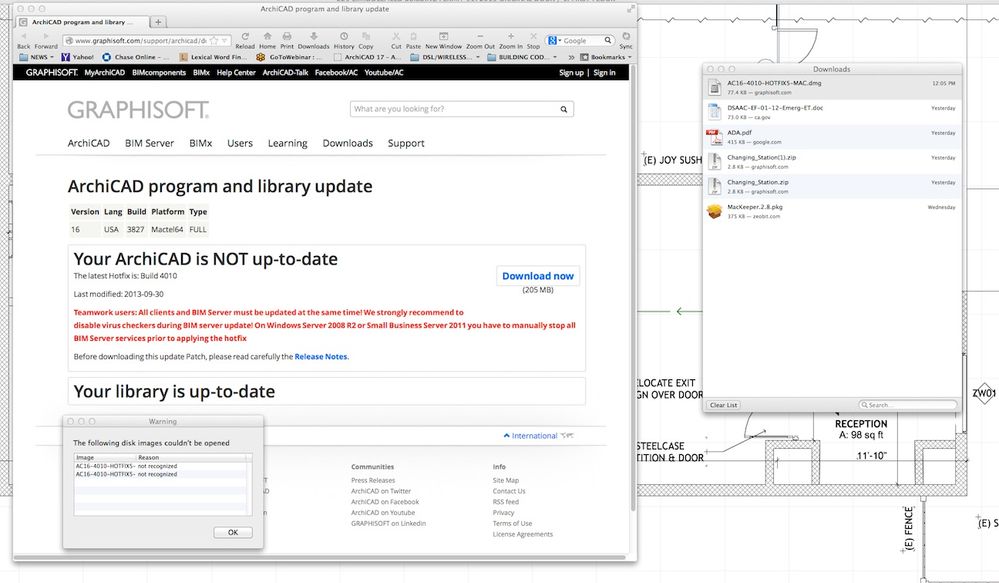The width and height of the screenshot is (999, 583).
Task: Open ArchiCAD on Twitter footer link
Action: 381,491
